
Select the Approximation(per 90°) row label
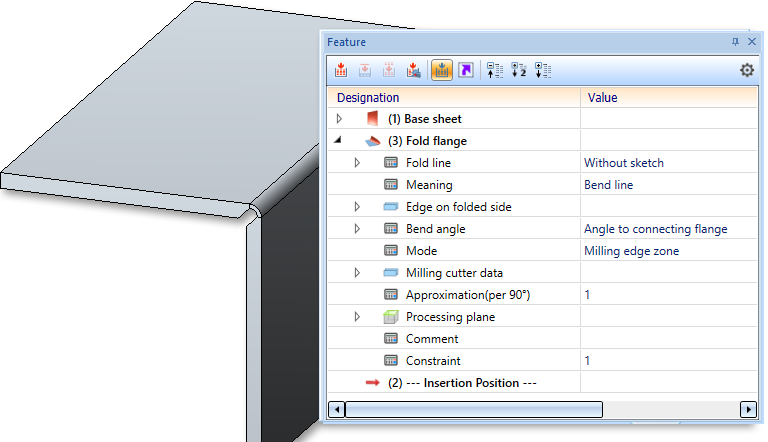pos(468,295)
